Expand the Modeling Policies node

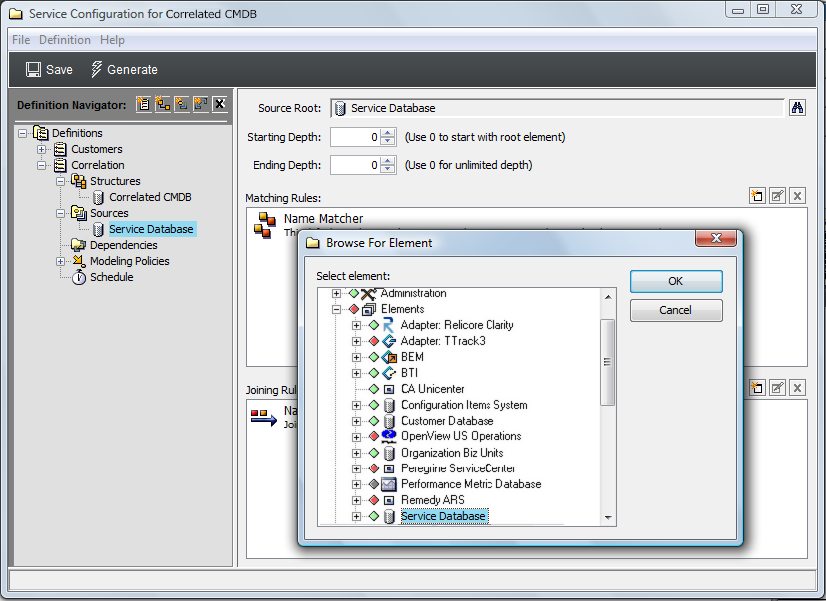click(61, 261)
